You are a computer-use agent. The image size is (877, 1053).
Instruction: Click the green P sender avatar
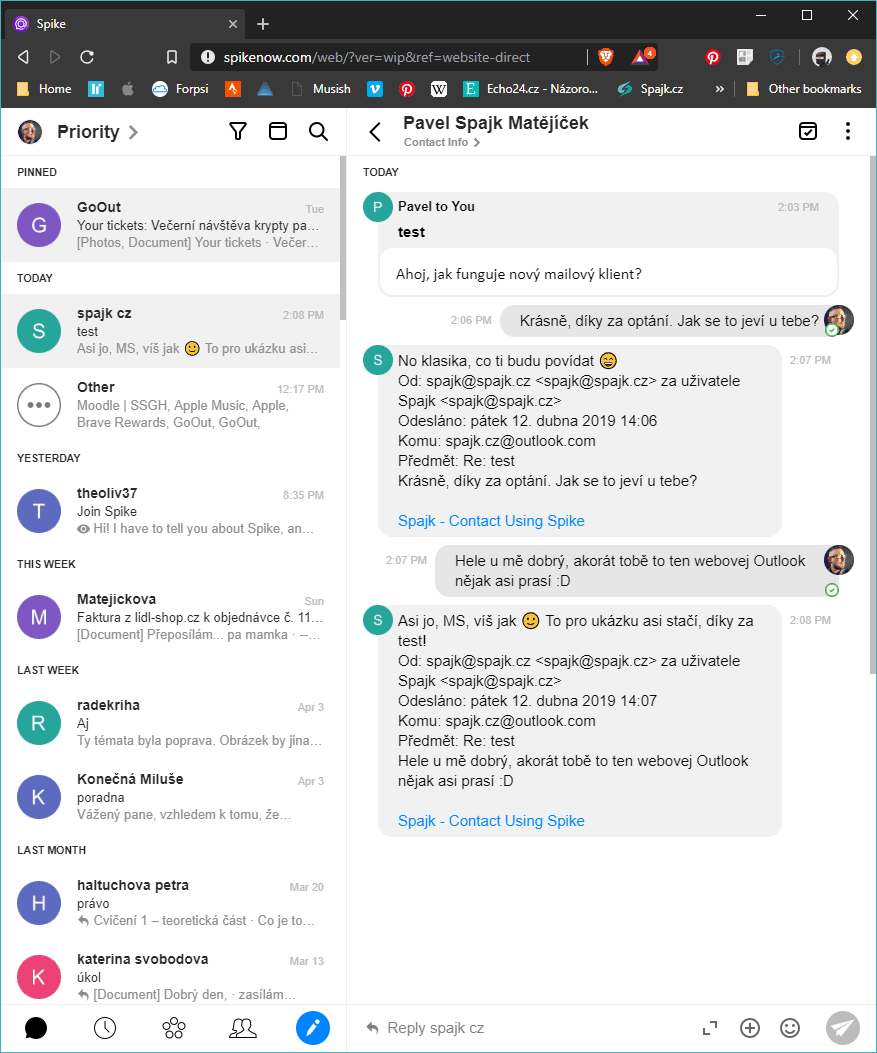(377, 207)
